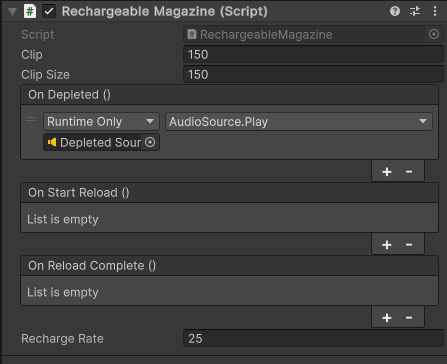
Task: Open the AudioSource.Play function dropdown
Action: tap(299, 121)
